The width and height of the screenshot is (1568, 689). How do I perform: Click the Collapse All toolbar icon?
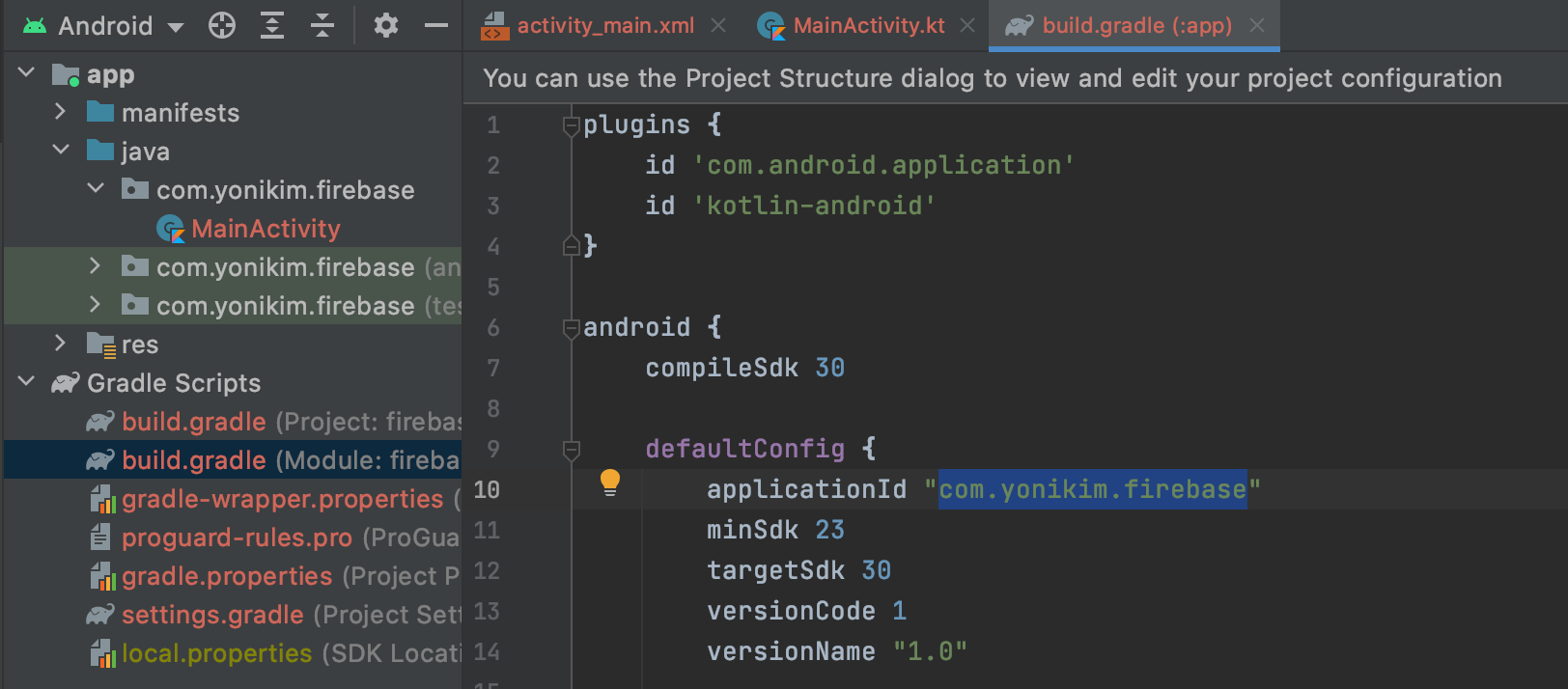[322, 26]
